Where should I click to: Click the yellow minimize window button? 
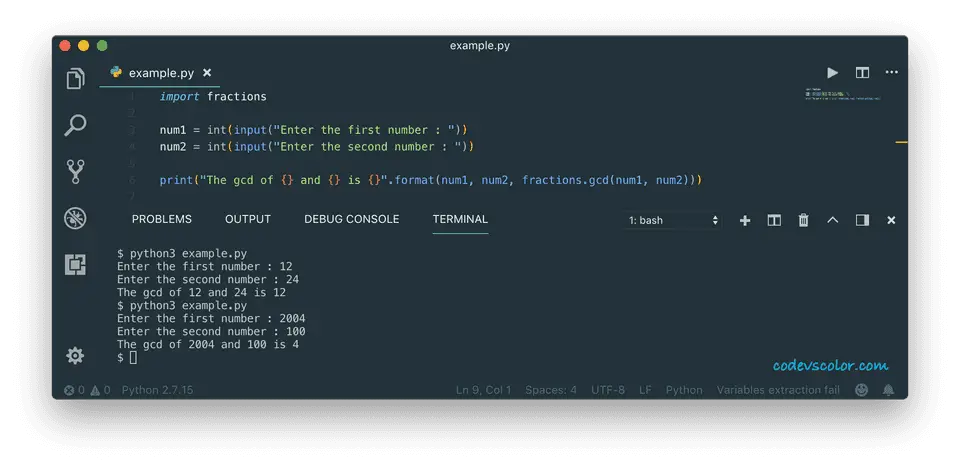[x=83, y=46]
